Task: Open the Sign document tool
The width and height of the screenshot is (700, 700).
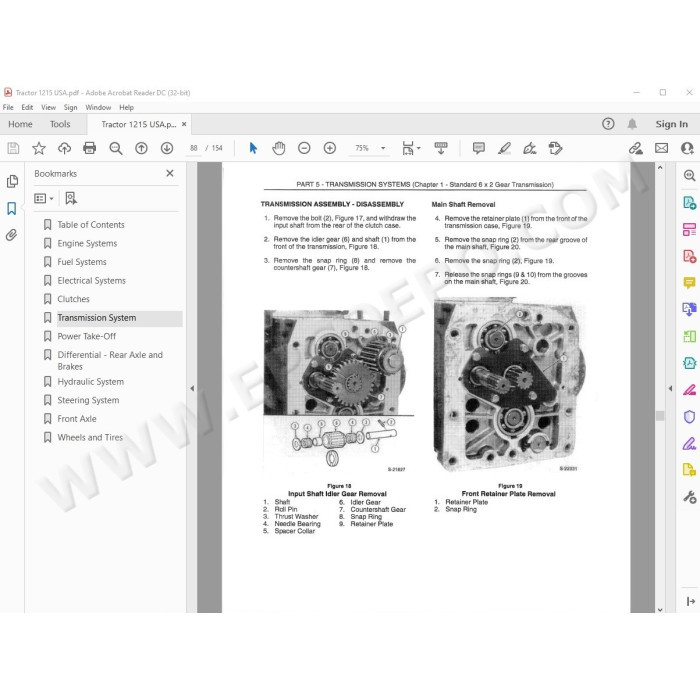Action: pos(530,148)
